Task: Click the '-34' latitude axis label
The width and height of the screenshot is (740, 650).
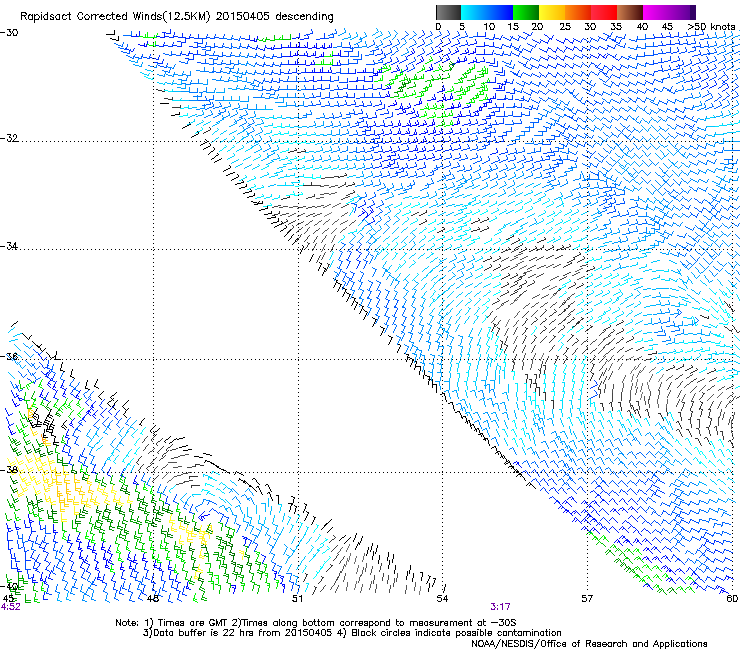Action: pyautogui.click(x=9, y=246)
